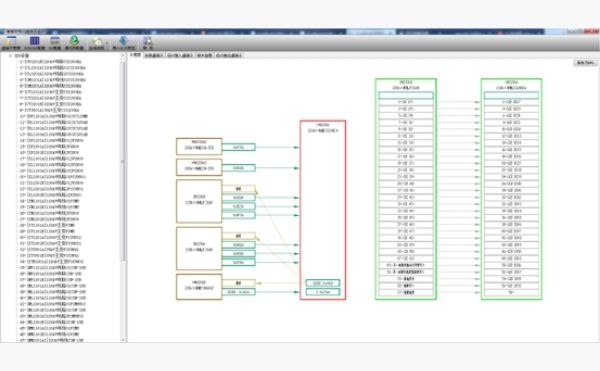Select tree row numbered 5

coord(51,86)
